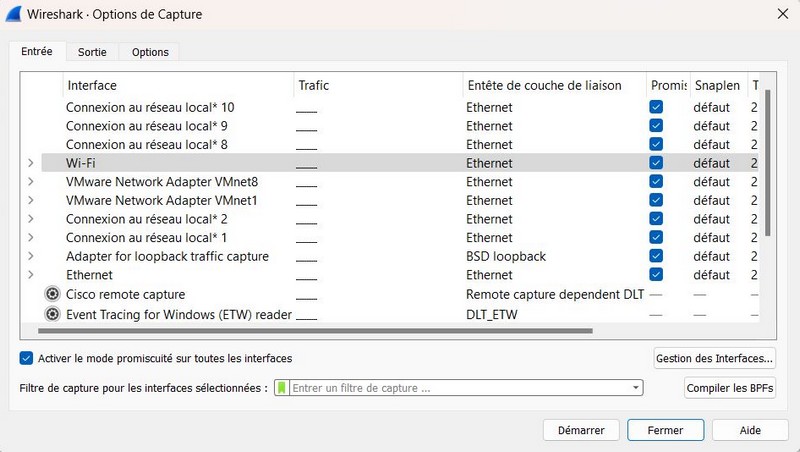Disable promiscuous mode on all interfaces checkbox
This screenshot has width=800, height=452.
click(x=26, y=358)
